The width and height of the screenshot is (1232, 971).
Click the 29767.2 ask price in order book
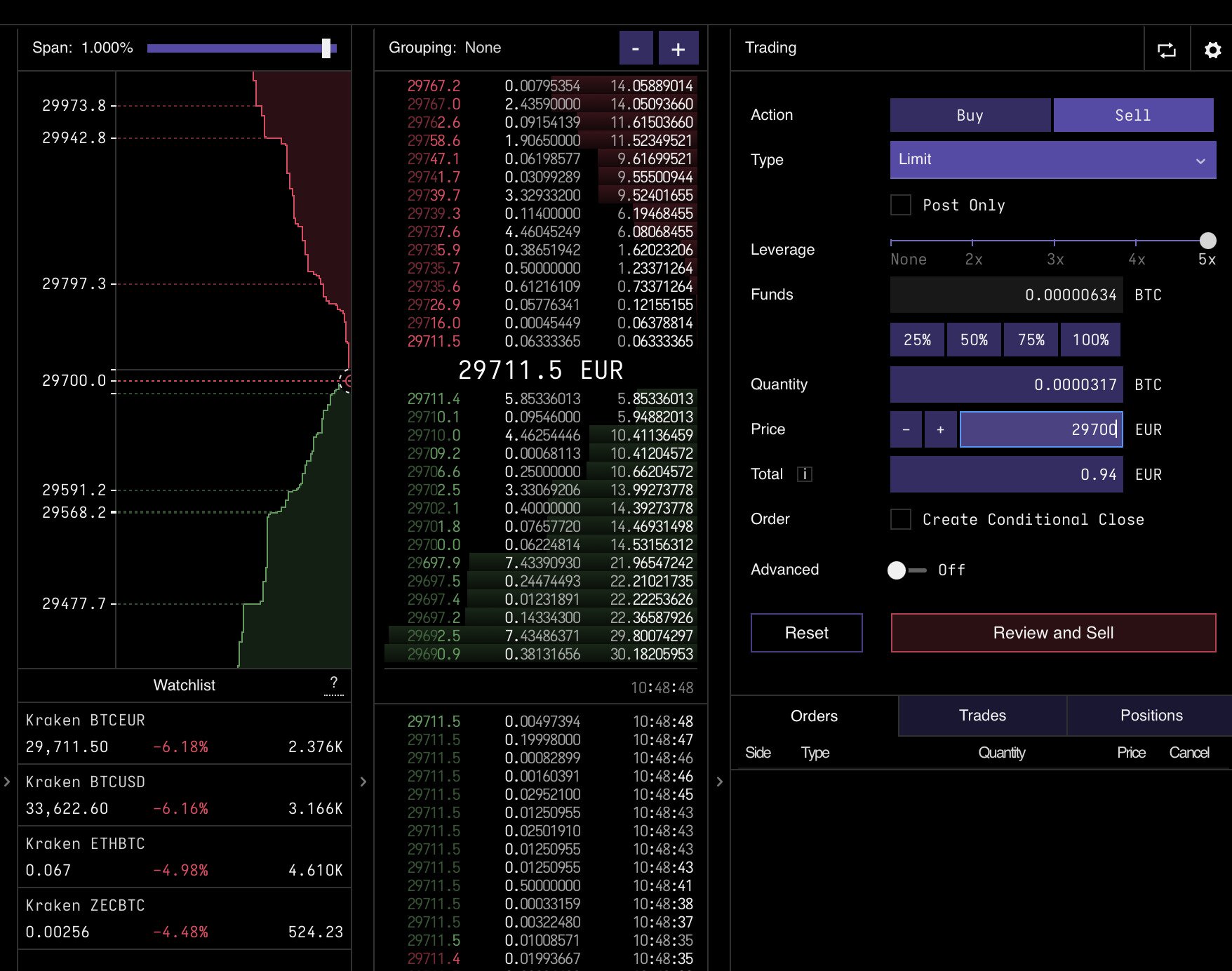(434, 86)
